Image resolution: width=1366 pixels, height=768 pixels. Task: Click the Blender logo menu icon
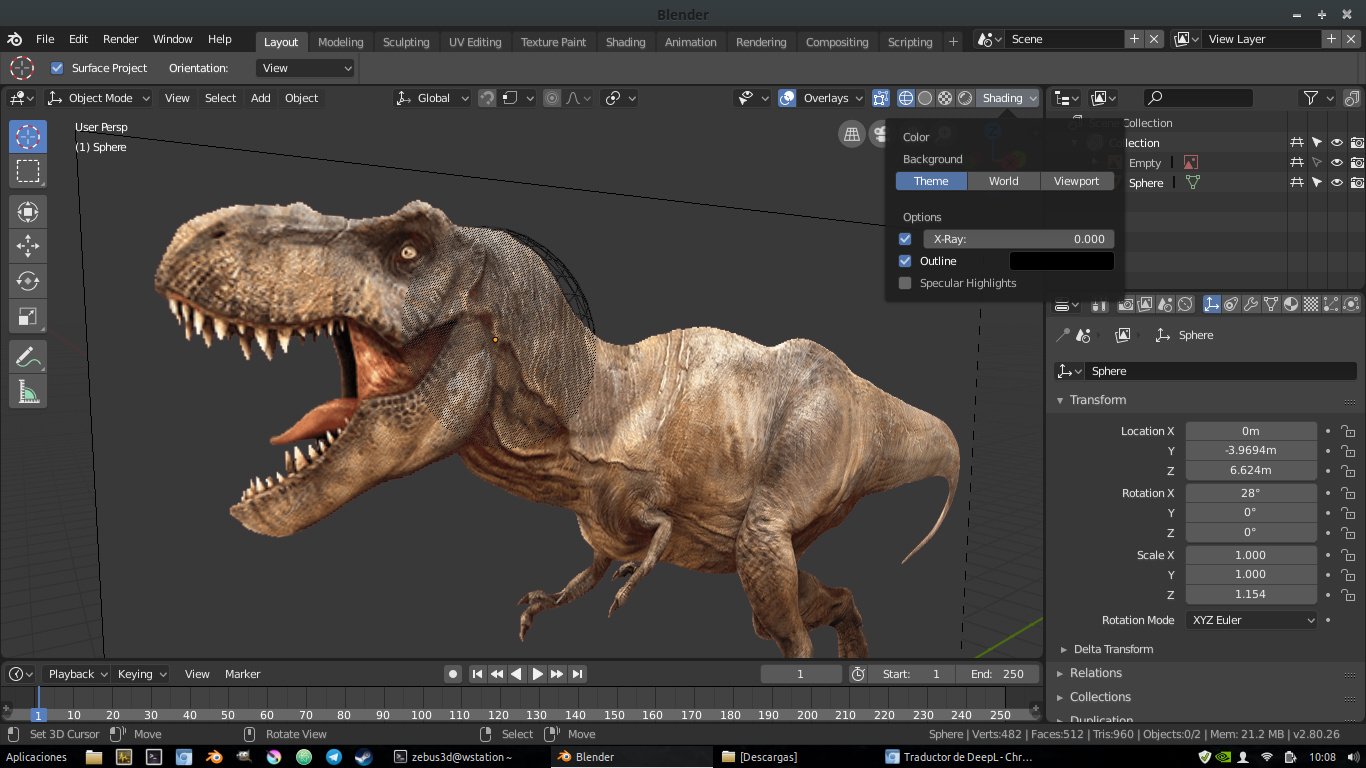point(15,39)
